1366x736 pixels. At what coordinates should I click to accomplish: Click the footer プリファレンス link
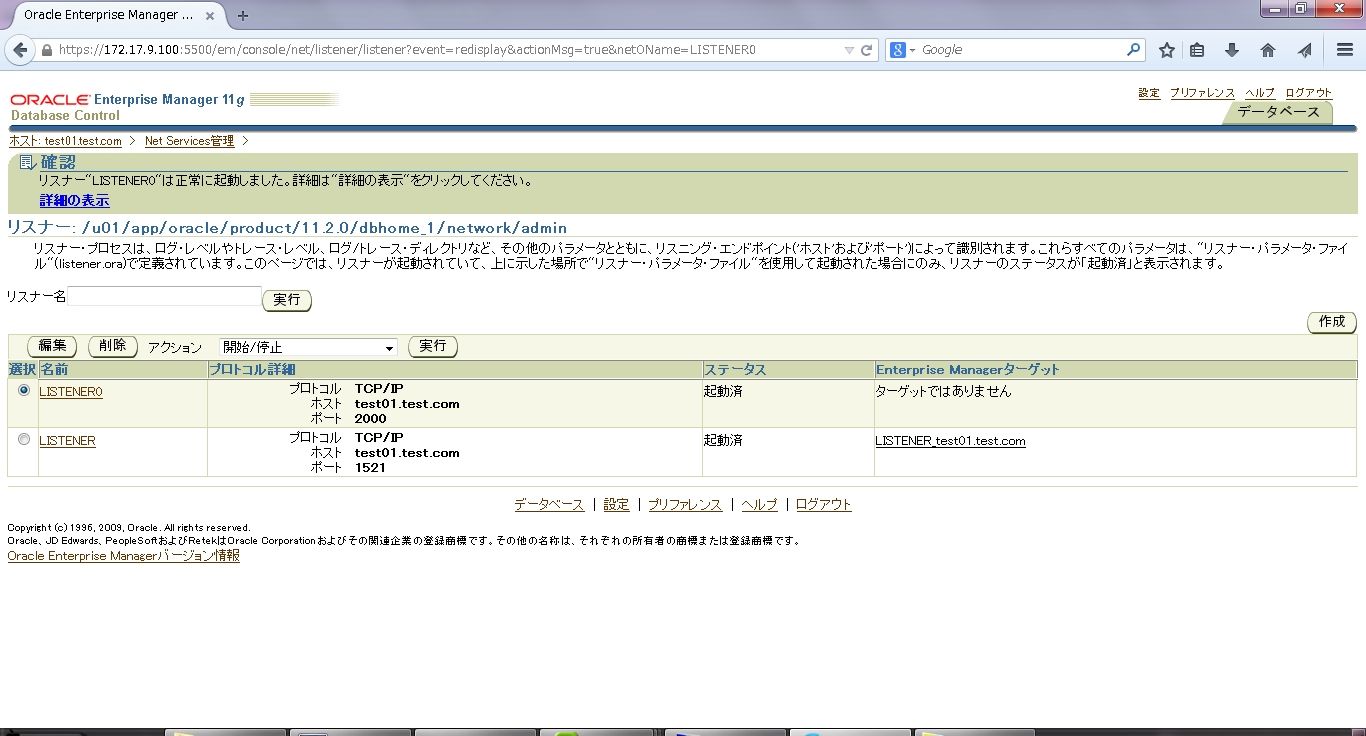(x=685, y=505)
